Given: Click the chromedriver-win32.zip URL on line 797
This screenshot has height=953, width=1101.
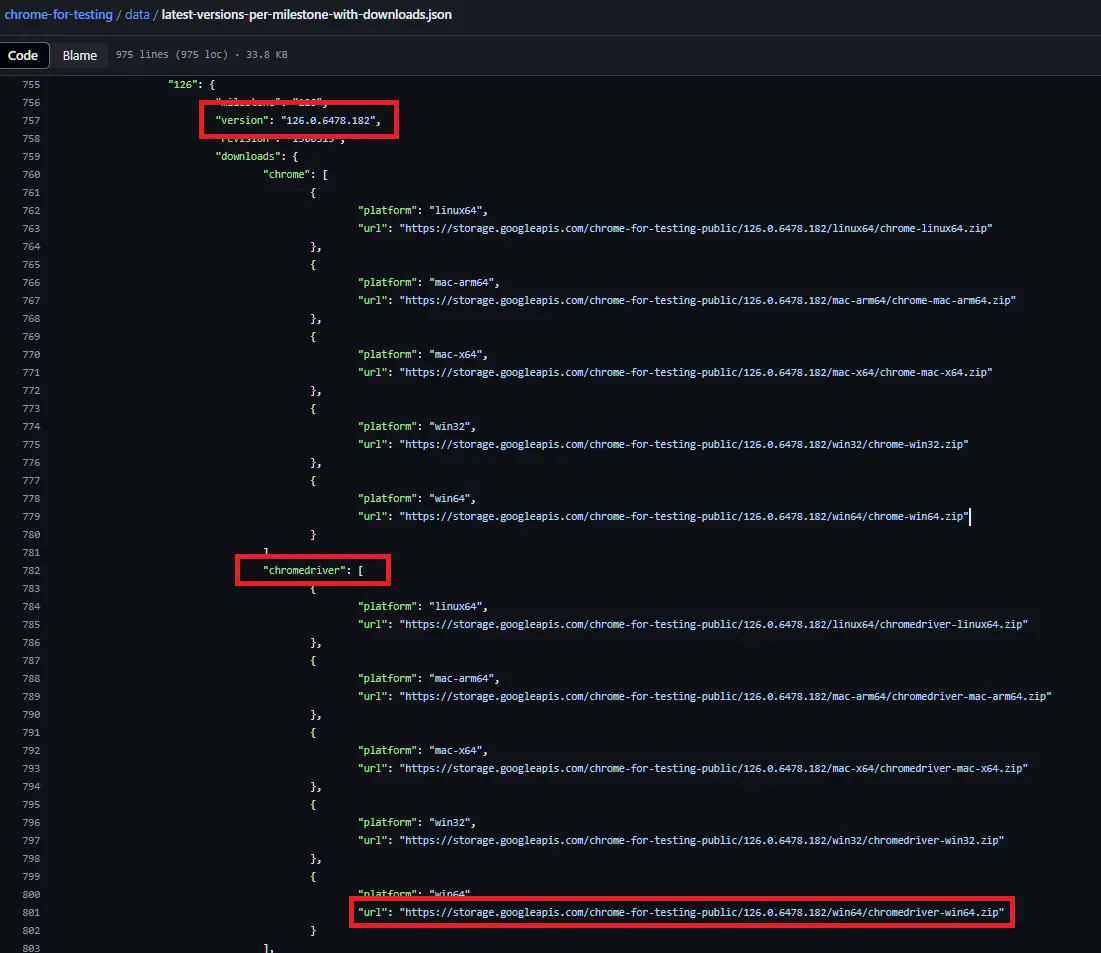Looking at the screenshot, I should tap(701, 840).
